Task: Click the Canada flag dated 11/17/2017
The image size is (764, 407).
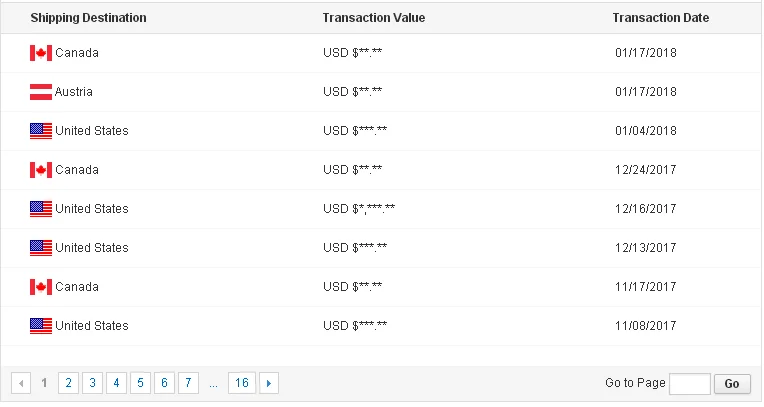Action: tap(41, 287)
